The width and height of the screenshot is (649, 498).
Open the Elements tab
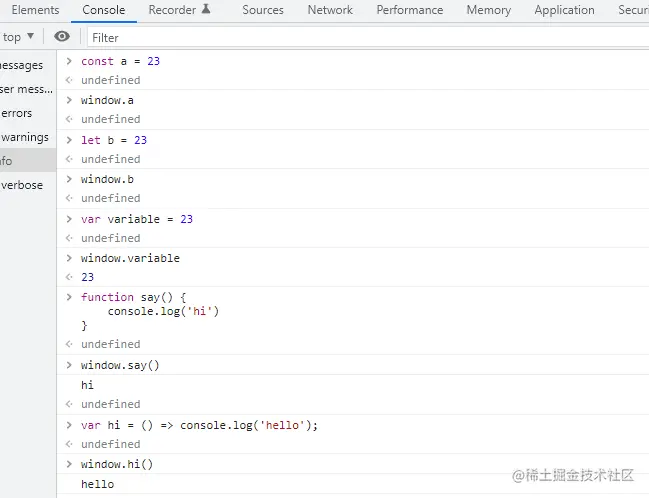[35, 10]
